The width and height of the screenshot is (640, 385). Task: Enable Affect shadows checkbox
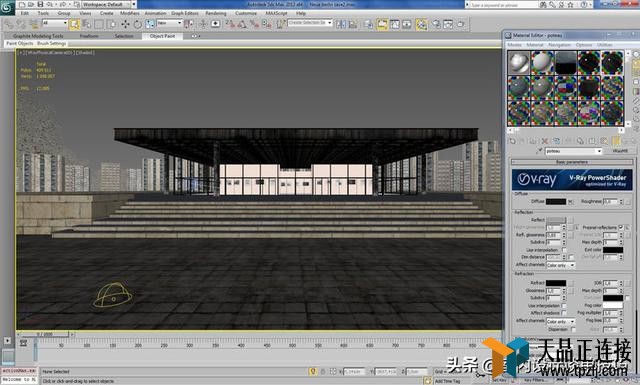[x=564, y=313]
